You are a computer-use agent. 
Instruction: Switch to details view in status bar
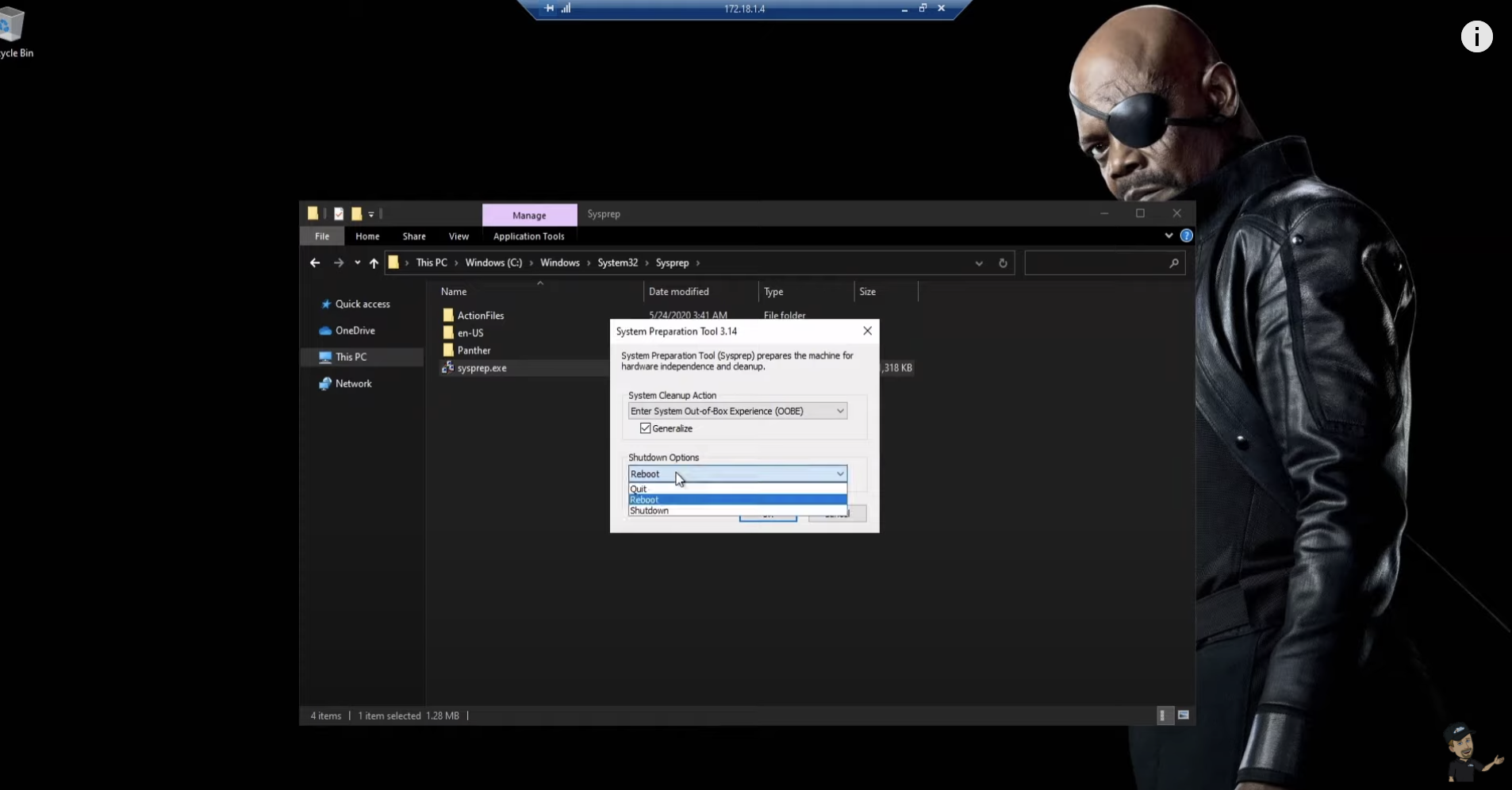pyautogui.click(x=1163, y=715)
